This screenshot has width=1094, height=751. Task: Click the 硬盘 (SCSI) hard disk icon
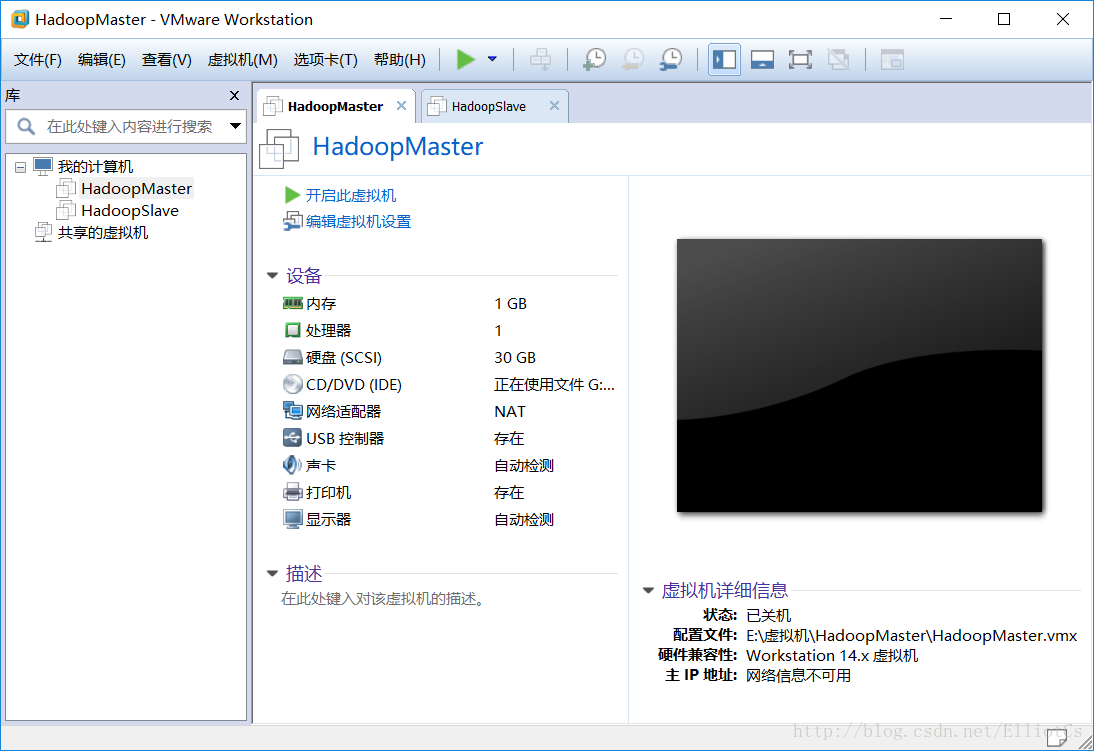pyautogui.click(x=292, y=357)
